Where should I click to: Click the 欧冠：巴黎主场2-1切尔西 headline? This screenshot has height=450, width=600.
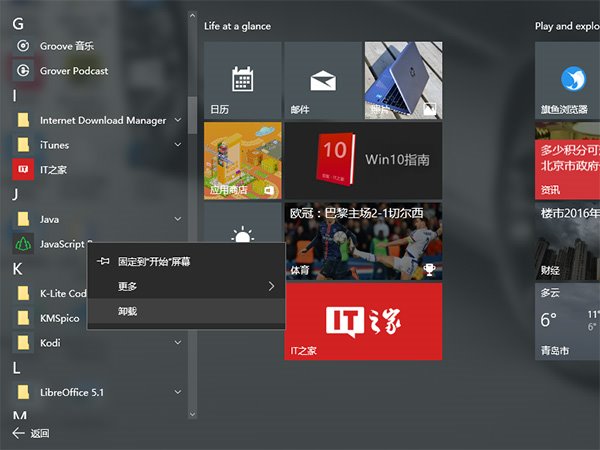(x=357, y=213)
